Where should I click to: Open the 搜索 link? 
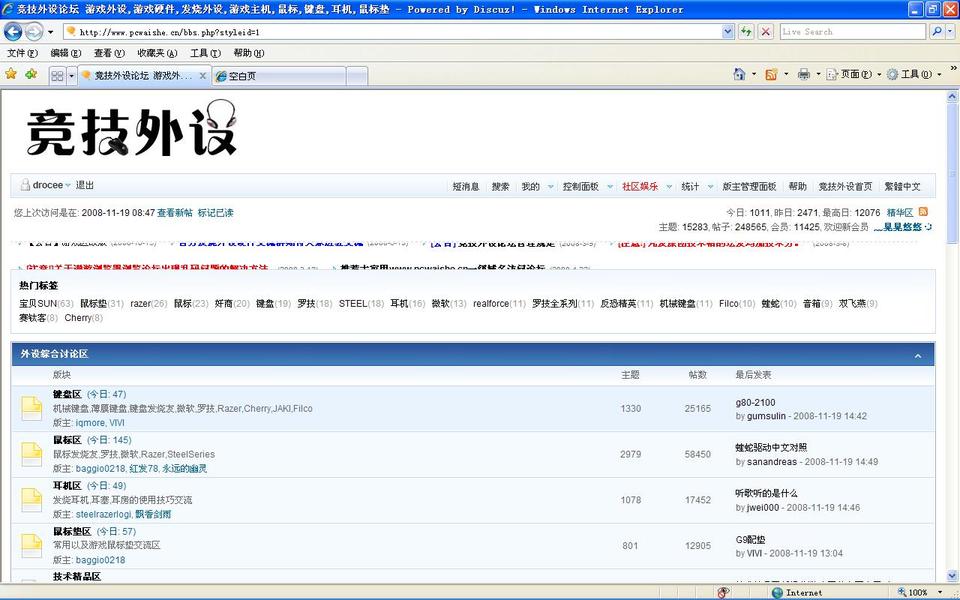500,187
